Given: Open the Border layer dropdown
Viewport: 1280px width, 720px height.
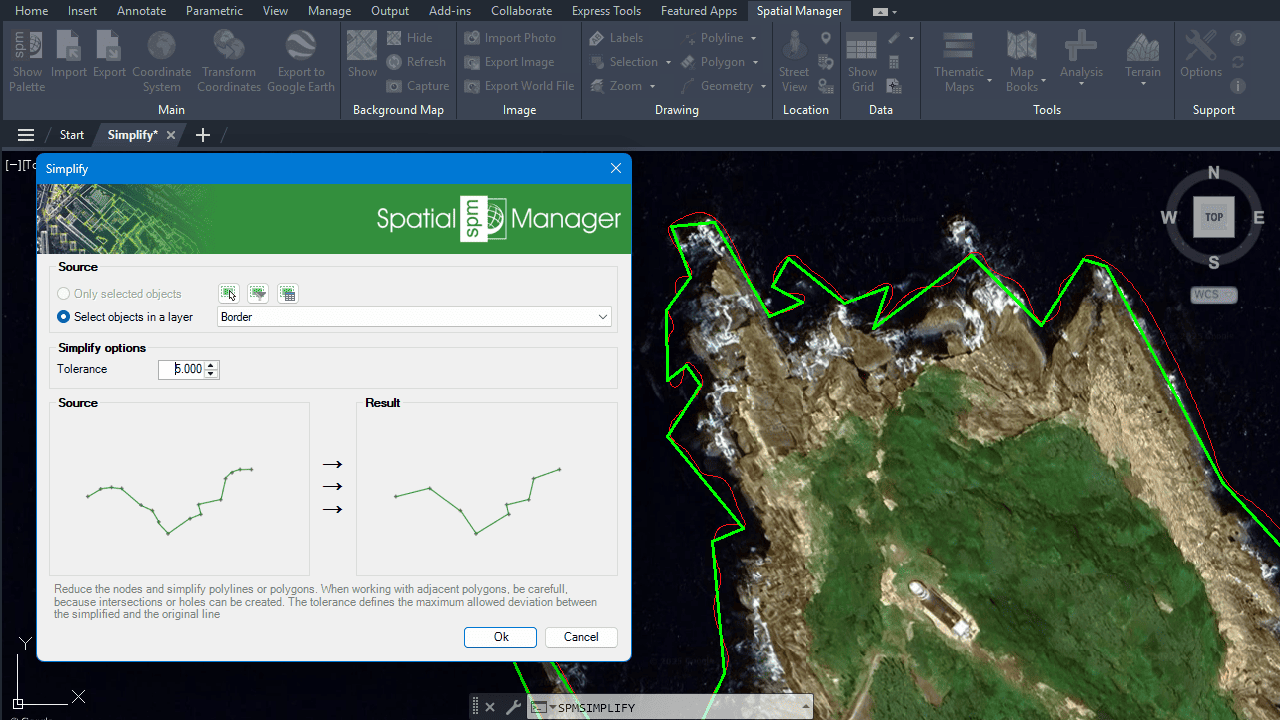Looking at the screenshot, I should (602, 317).
